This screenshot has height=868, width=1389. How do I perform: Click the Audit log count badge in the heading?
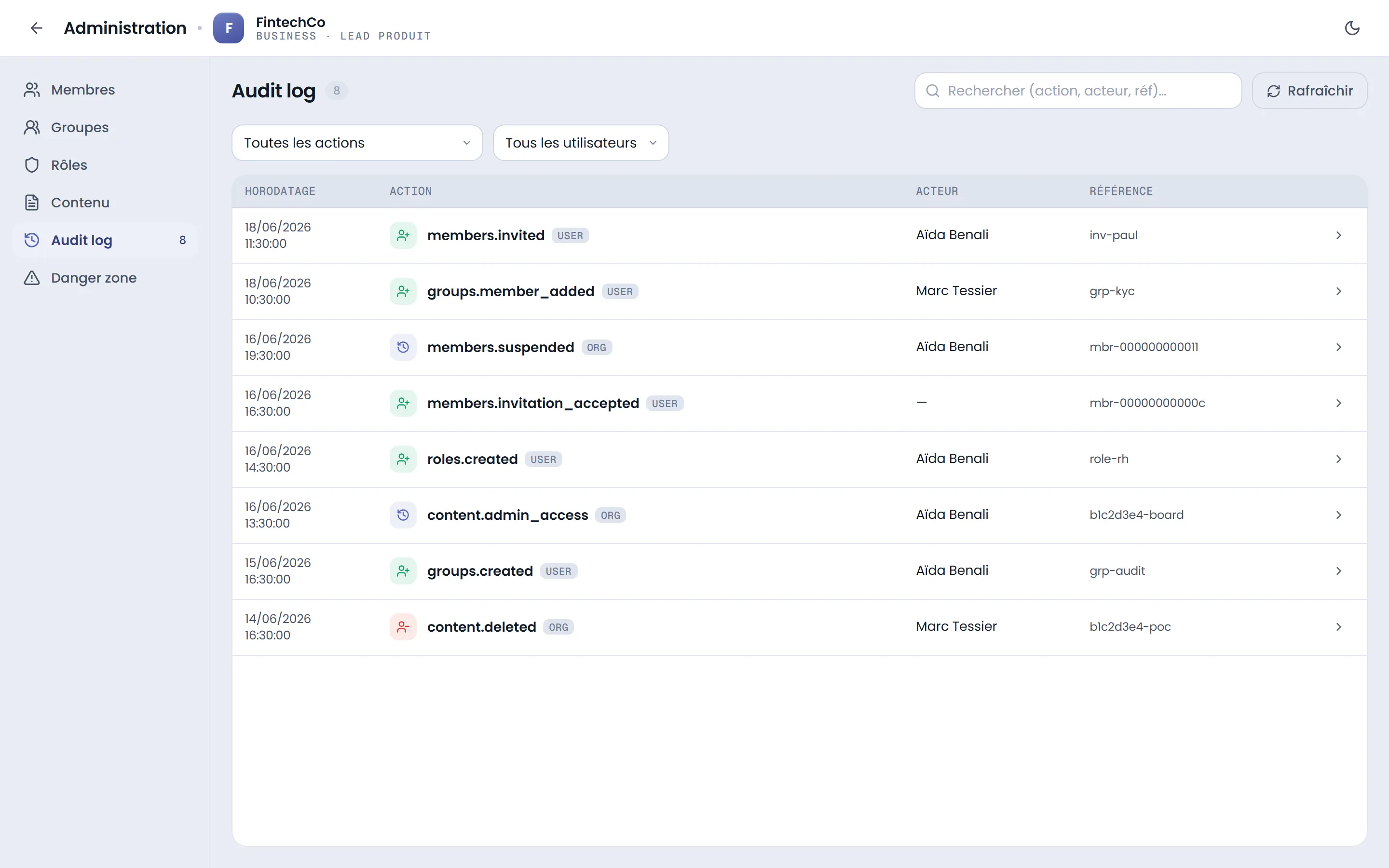[336, 91]
